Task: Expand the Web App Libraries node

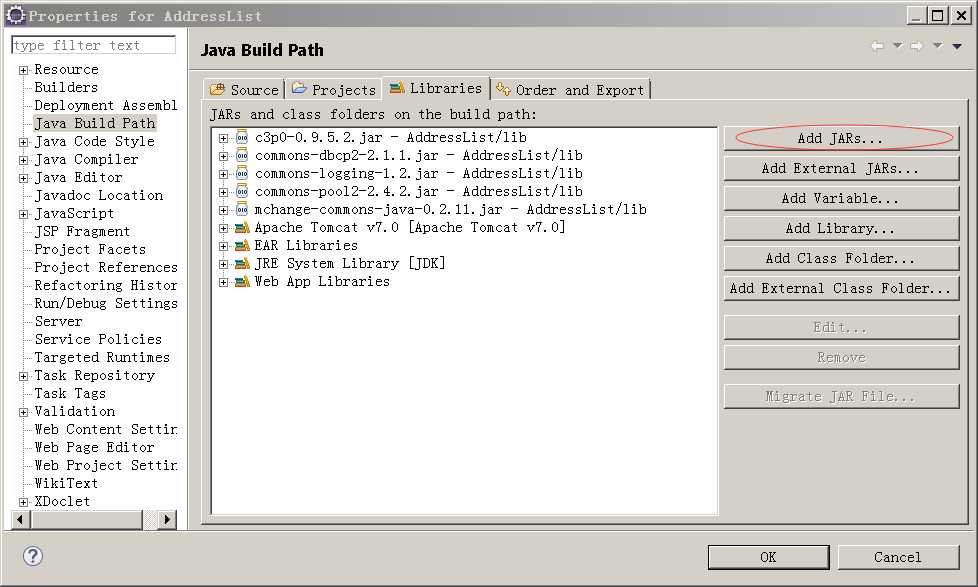Action: [x=223, y=283]
